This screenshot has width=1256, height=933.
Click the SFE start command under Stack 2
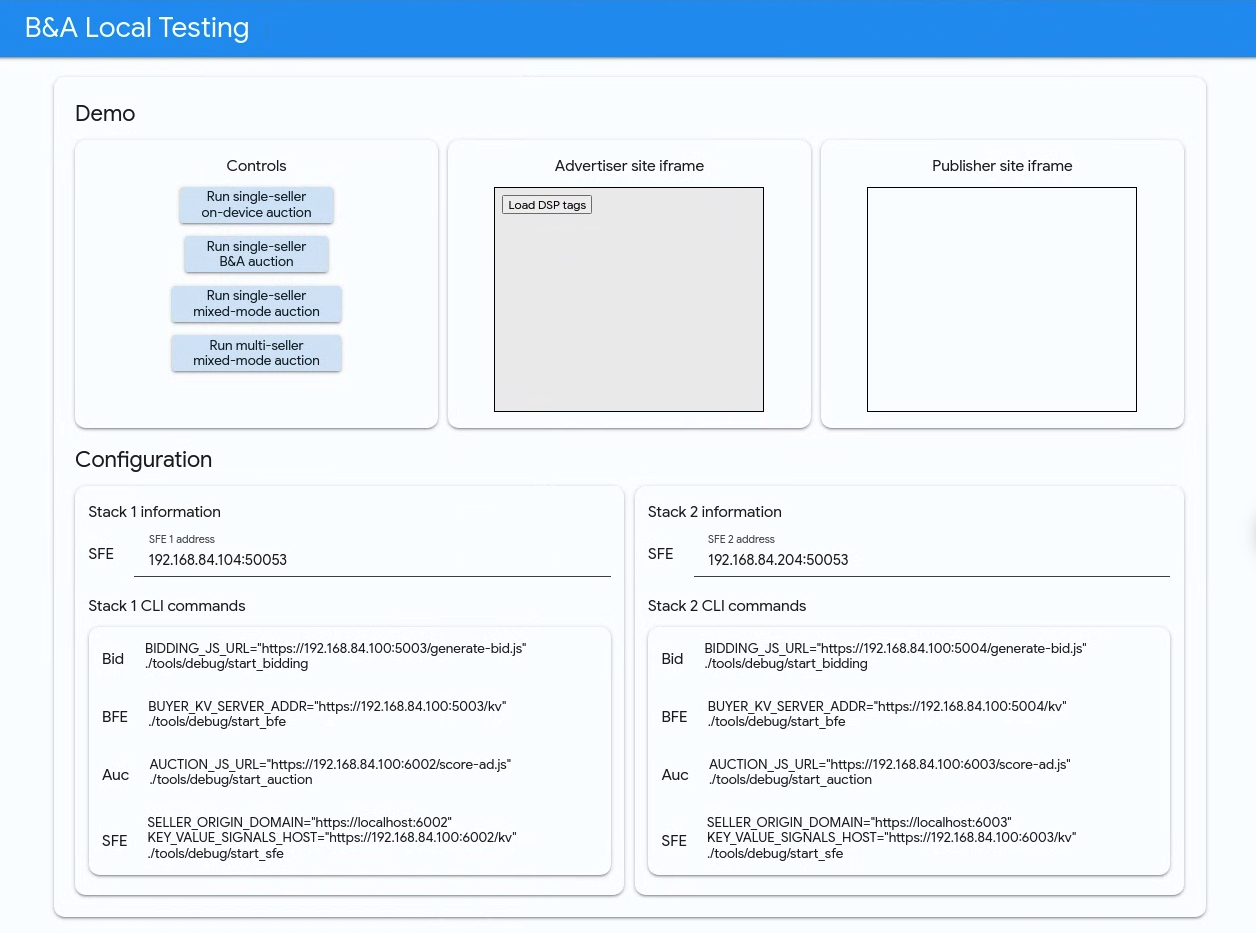click(x=890, y=838)
